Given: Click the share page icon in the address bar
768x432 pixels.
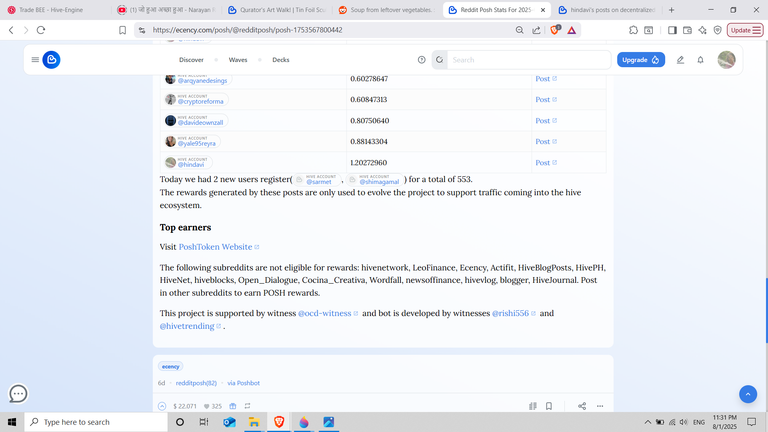Looking at the screenshot, I should click(537, 30).
